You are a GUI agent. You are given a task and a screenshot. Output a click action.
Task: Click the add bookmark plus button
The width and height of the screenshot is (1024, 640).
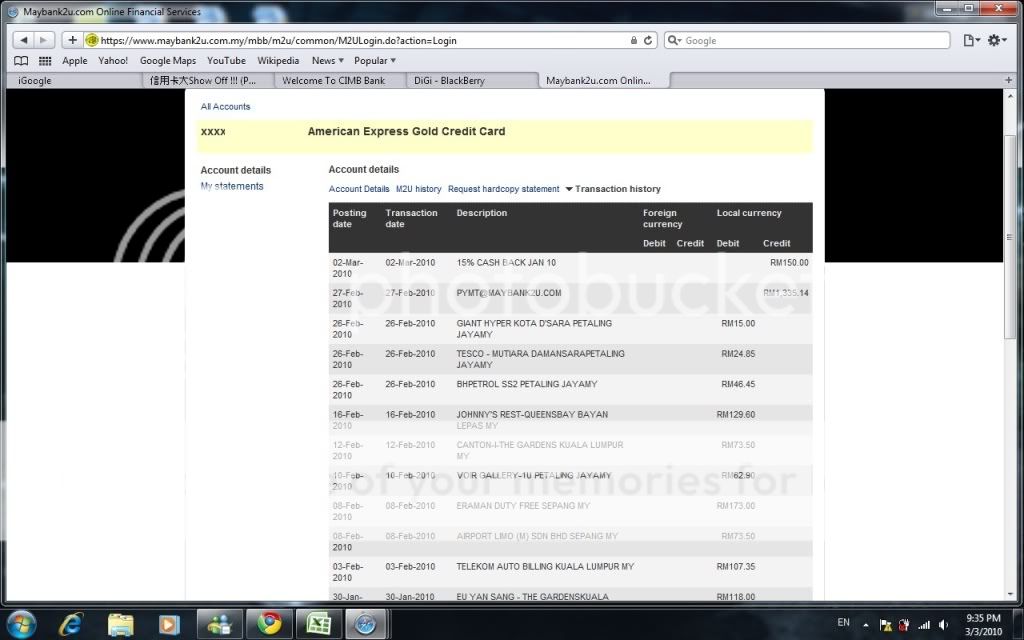[x=72, y=40]
